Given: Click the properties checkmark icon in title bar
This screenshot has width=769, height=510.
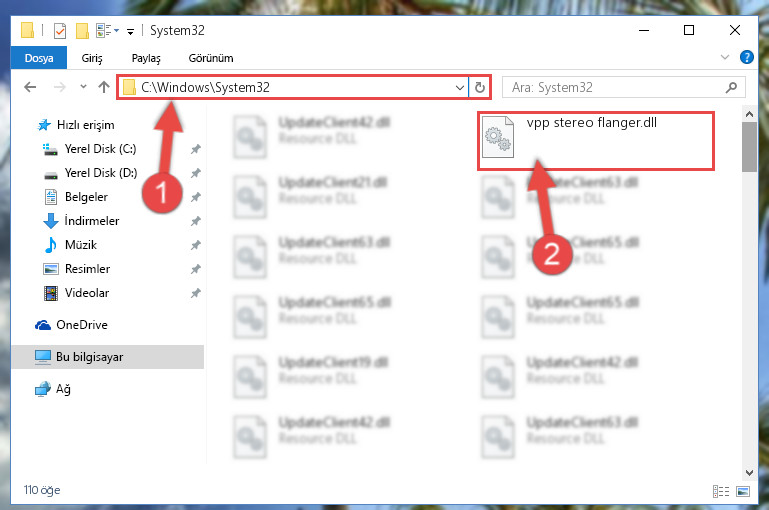Looking at the screenshot, I should click(x=60, y=31).
